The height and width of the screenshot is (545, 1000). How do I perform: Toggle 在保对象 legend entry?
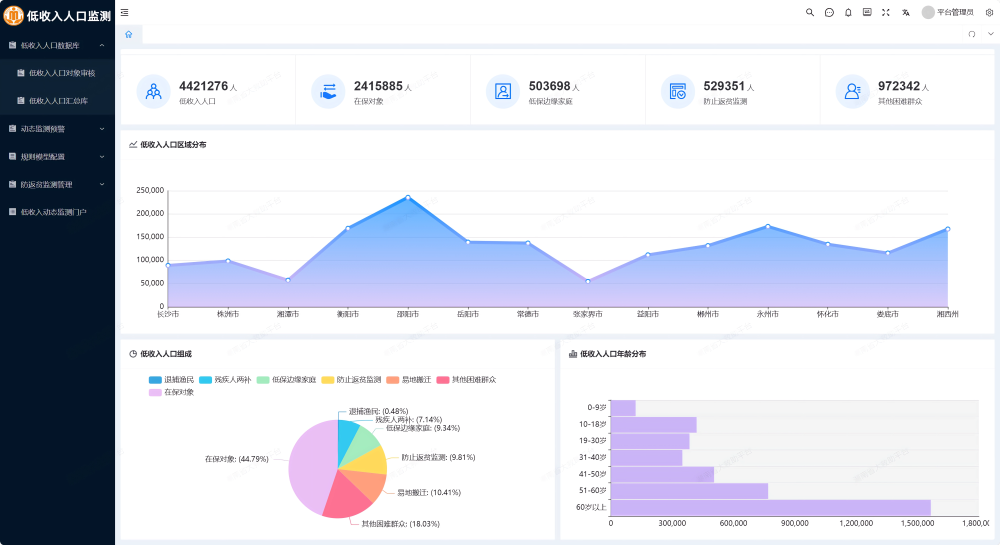pyautogui.click(x=172, y=393)
